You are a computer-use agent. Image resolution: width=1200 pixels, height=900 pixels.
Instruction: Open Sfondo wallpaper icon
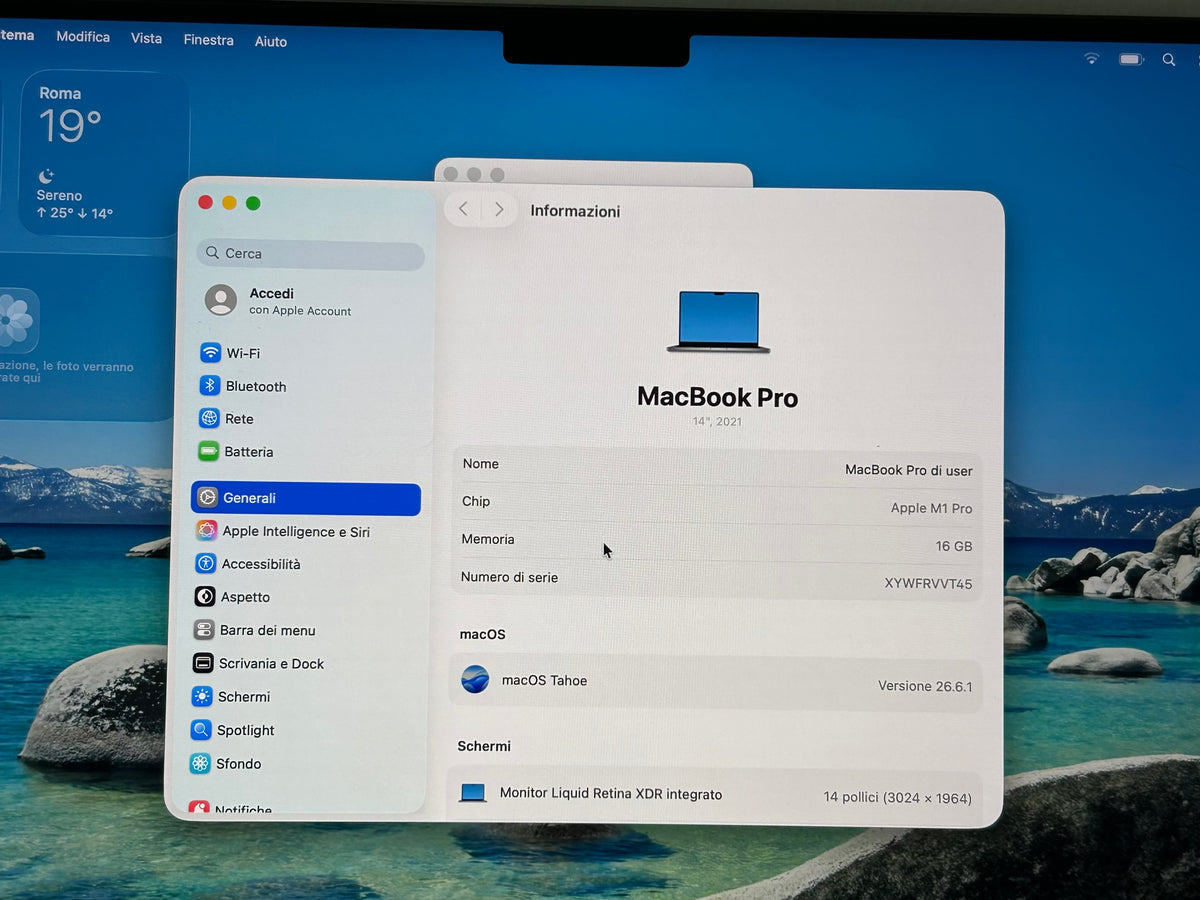(200, 764)
